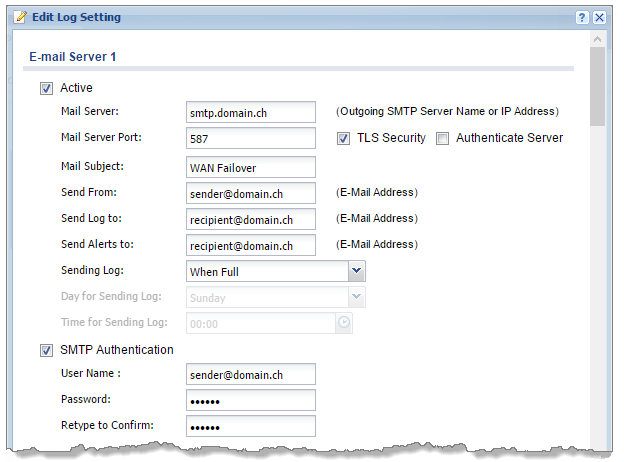This screenshot has width=624, height=462.
Task: Click the help question mark icon
Action: point(582,18)
